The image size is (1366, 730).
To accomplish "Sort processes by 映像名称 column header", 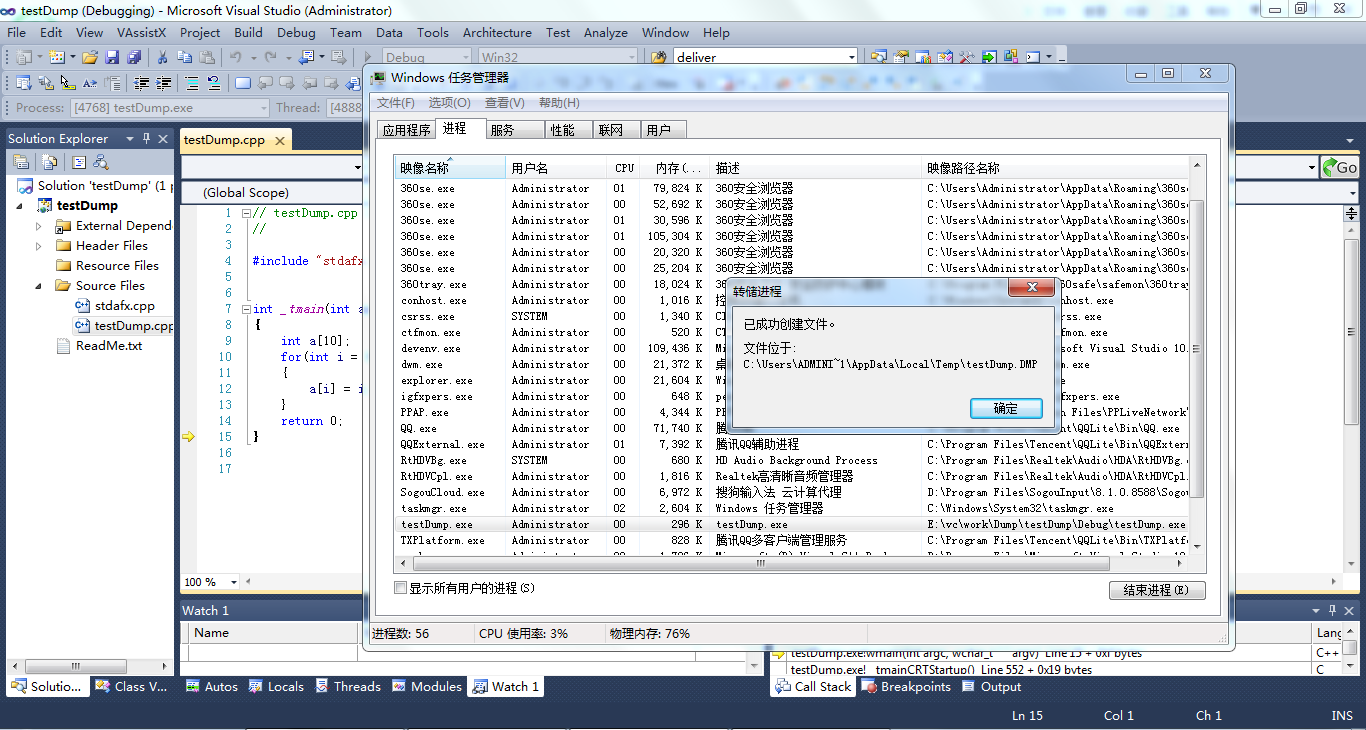I will tap(450, 168).
